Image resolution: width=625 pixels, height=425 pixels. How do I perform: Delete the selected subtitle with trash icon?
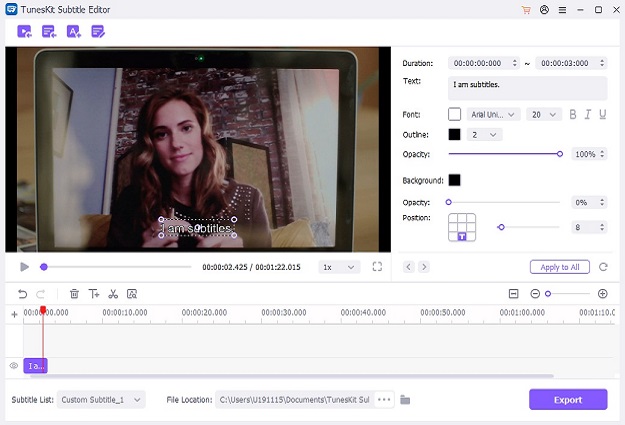point(74,294)
